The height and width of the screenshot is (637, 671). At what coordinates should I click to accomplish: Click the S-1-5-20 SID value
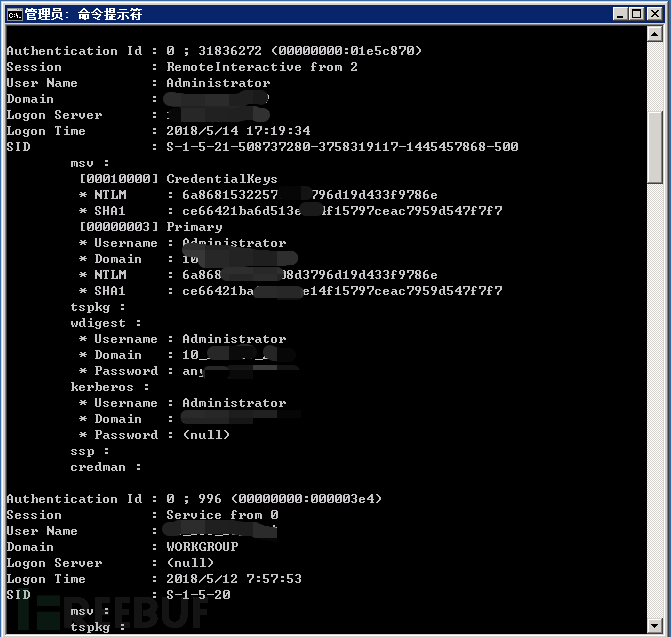click(x=198, y=595)
